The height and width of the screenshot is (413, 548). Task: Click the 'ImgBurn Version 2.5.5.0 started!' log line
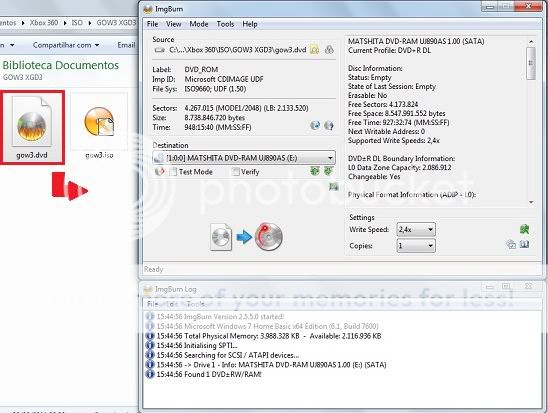(x=220, y=317)
